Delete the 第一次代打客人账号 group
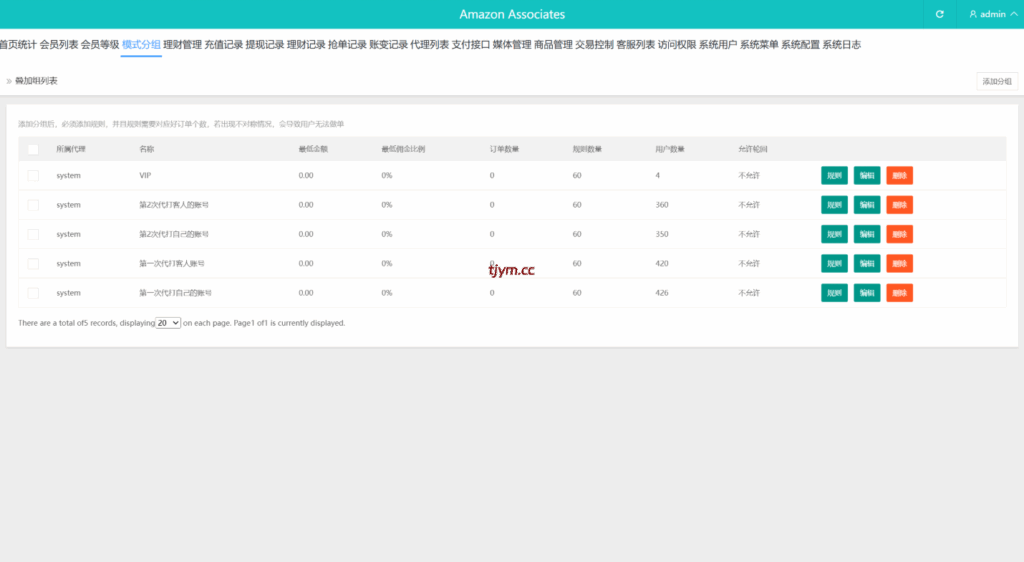The image size is (1024, 562). 899,264
